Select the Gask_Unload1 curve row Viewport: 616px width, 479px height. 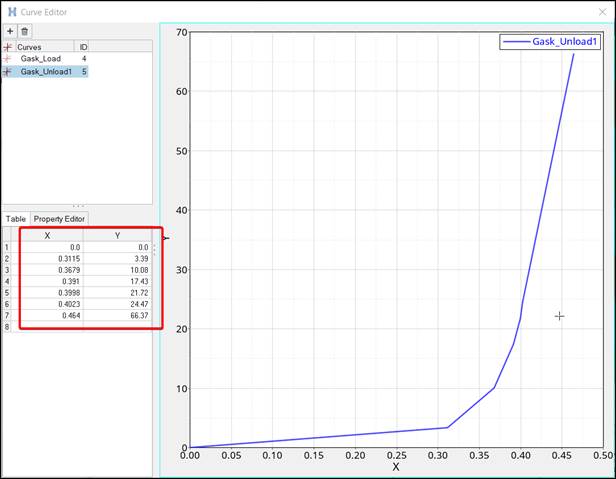tap(46, 72)
